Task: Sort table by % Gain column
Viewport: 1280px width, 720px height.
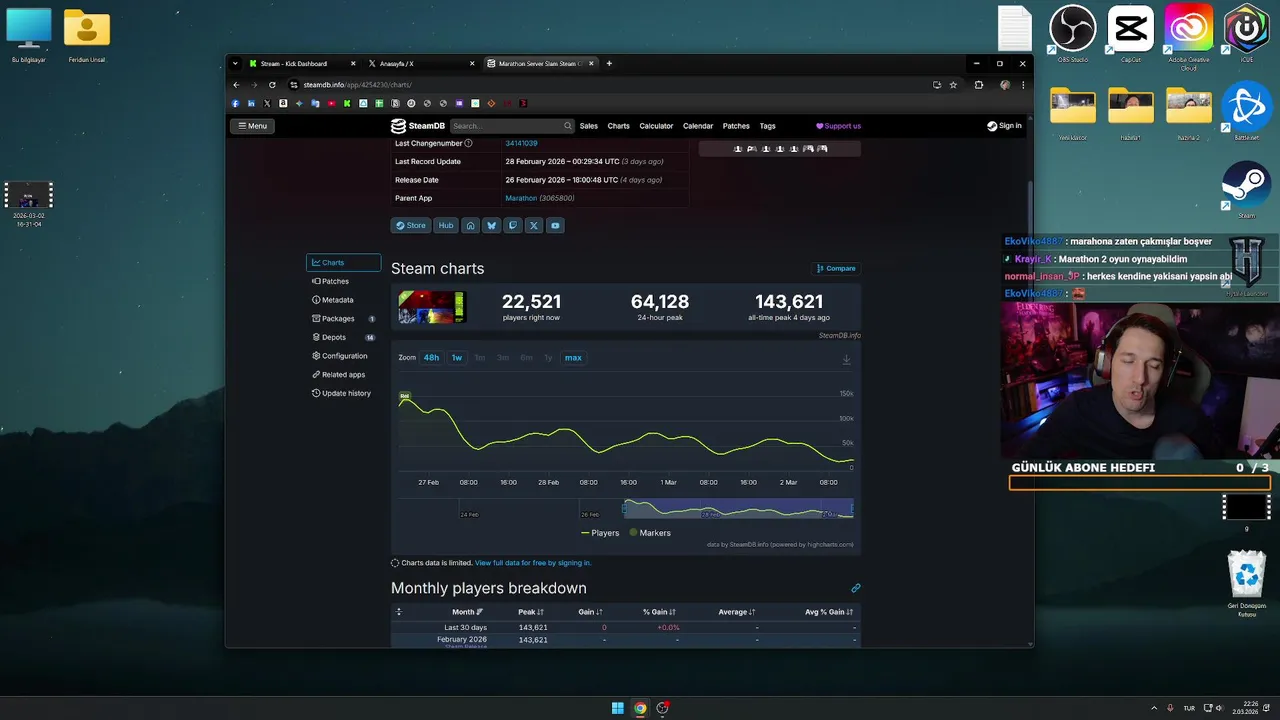Action: point(659,612)
